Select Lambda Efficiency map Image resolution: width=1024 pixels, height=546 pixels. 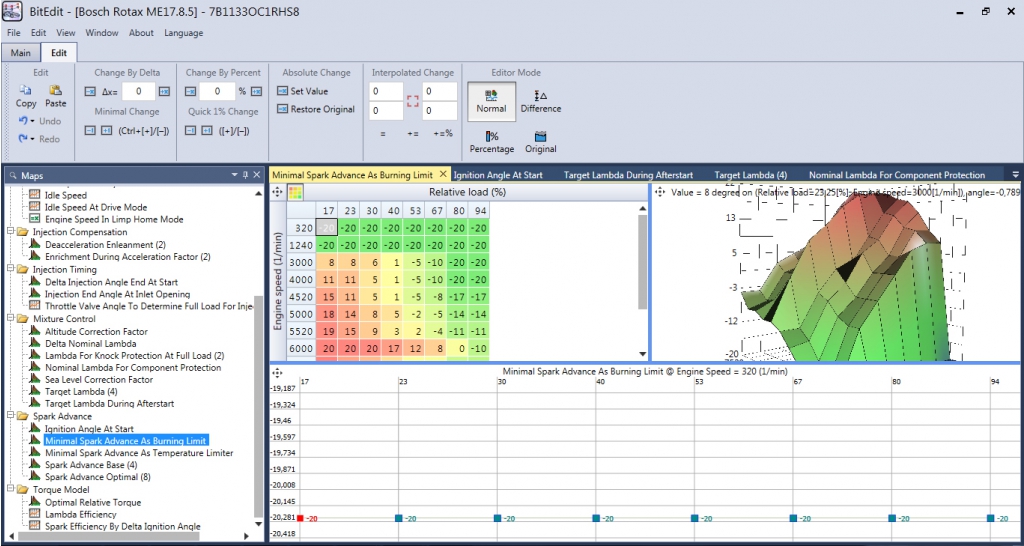coord(80,515)
